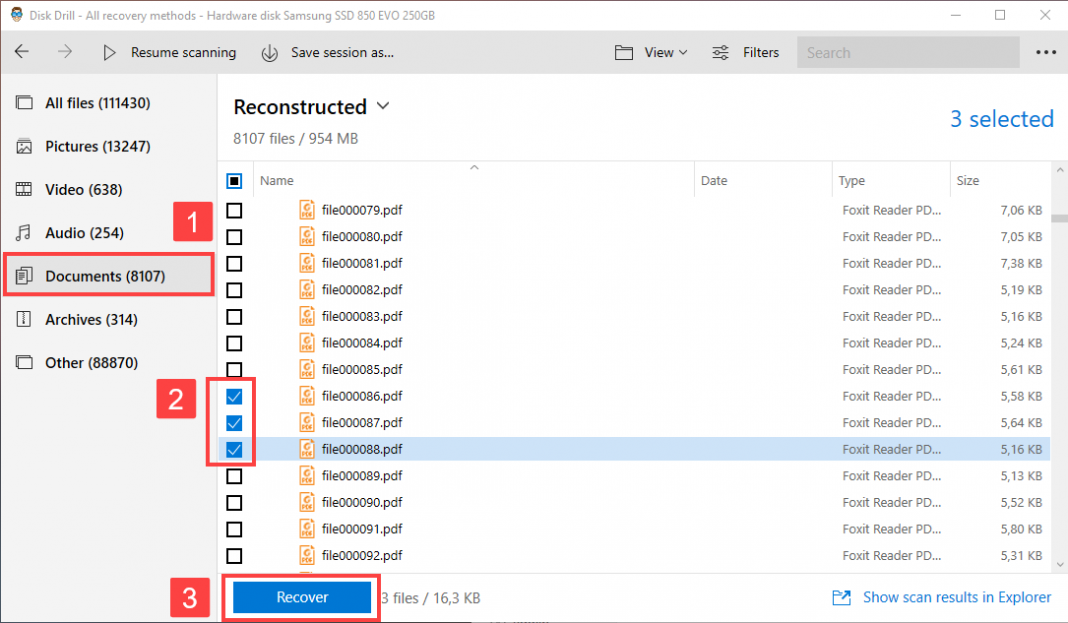Open the ellipsis more options menu

tap(1046, 52)
